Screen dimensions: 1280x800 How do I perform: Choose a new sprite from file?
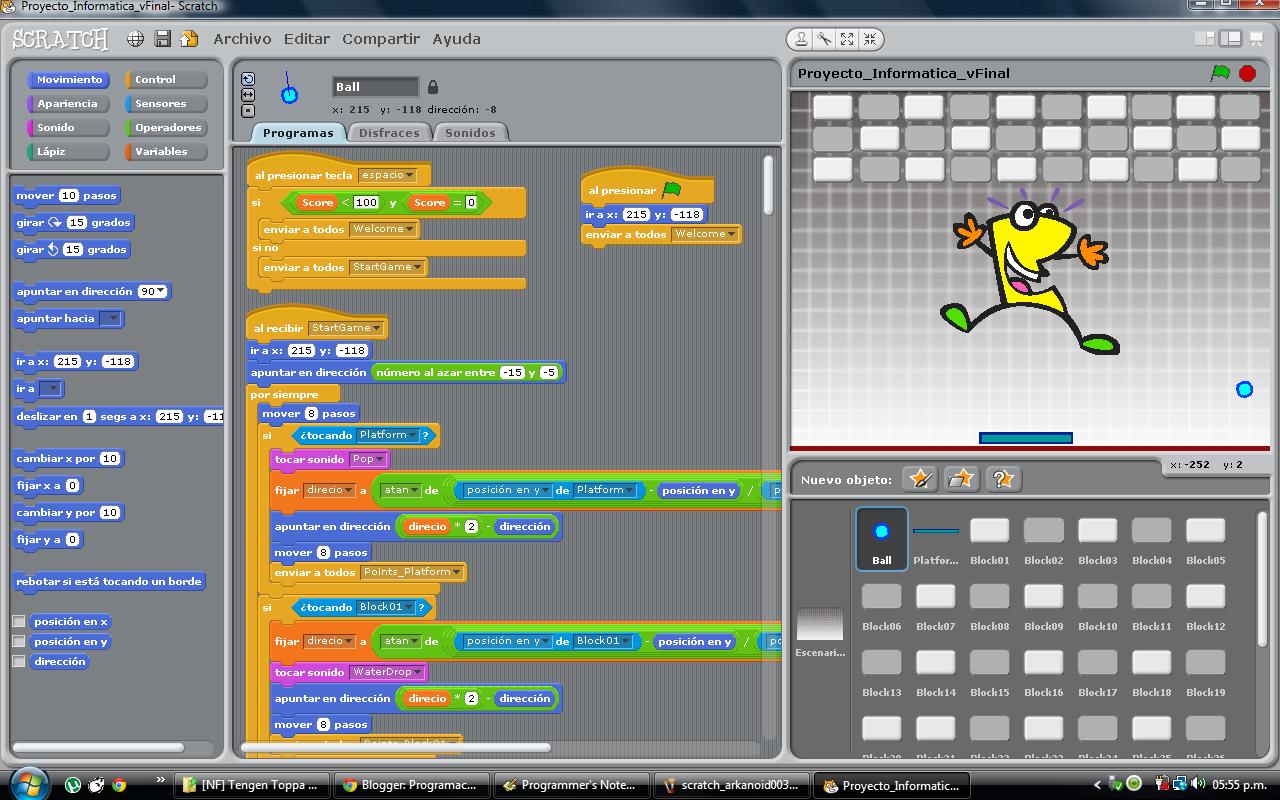[961, 479]
